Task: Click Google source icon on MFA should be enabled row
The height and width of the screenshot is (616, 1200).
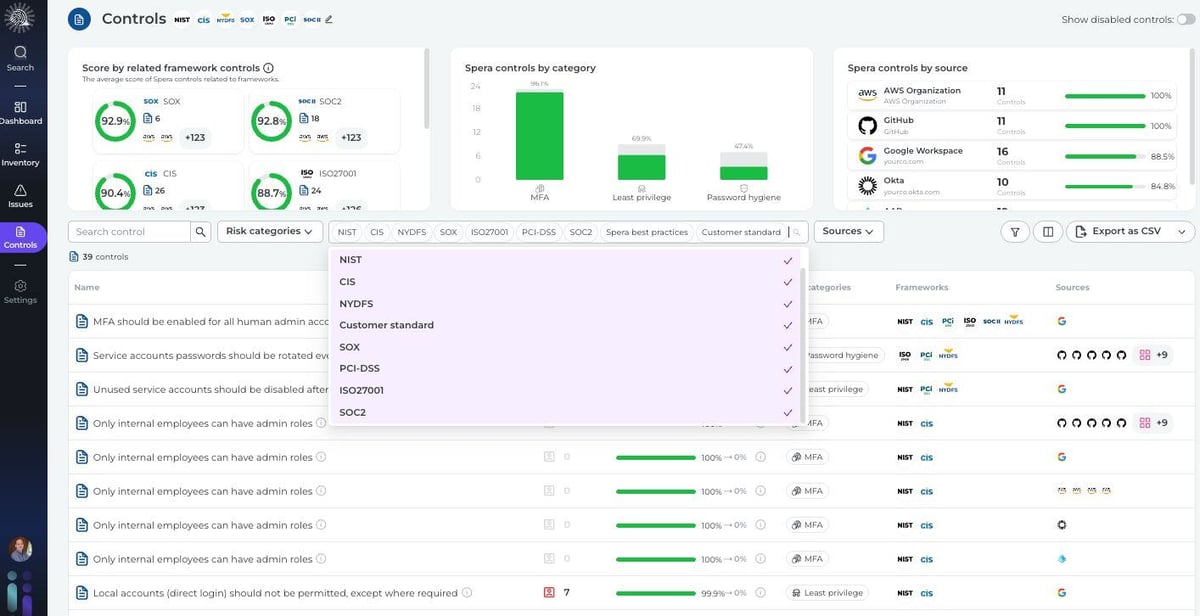Action: (x=1062, y=321)
